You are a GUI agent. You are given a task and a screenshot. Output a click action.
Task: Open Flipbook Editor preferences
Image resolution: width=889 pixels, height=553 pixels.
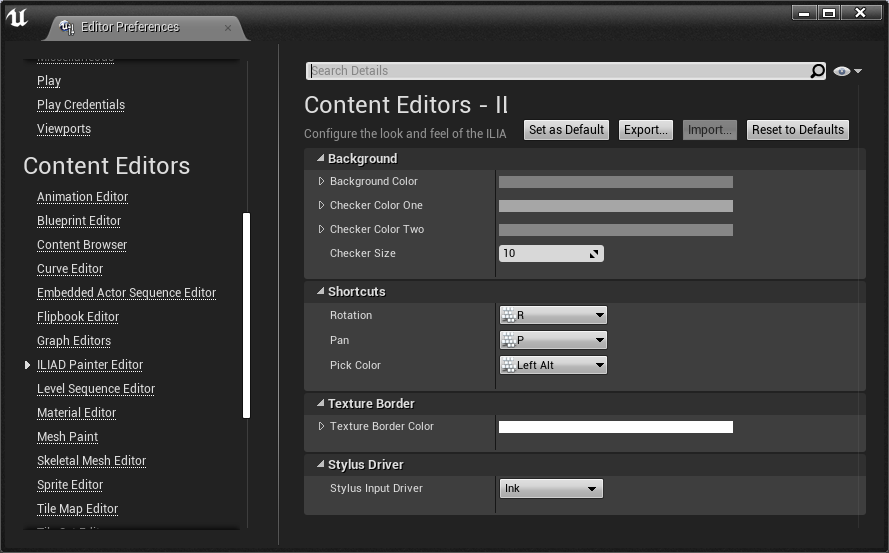[x=78, y=316]
